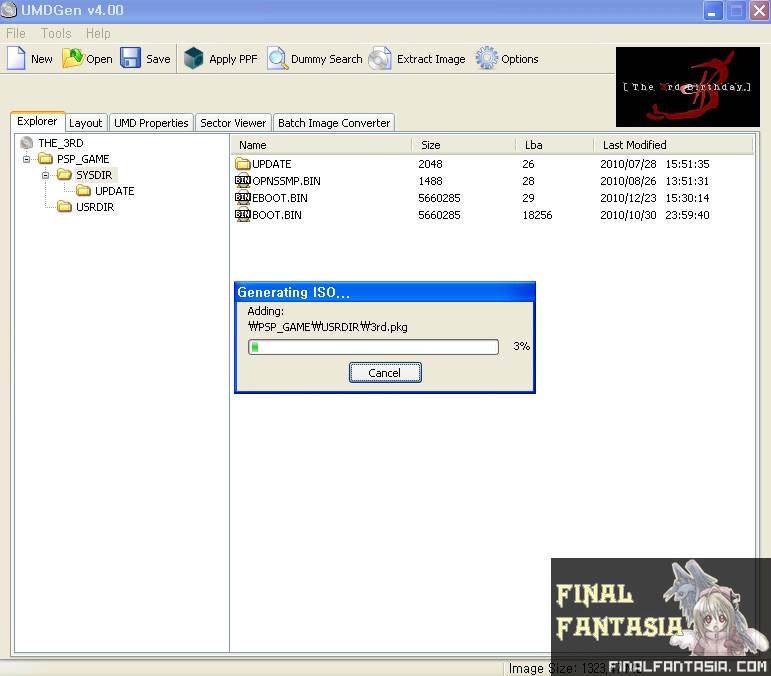Sort the list by the Size column
Viewport: 771px width, 676px height.
pyautogui.click(x=464, y=145)
